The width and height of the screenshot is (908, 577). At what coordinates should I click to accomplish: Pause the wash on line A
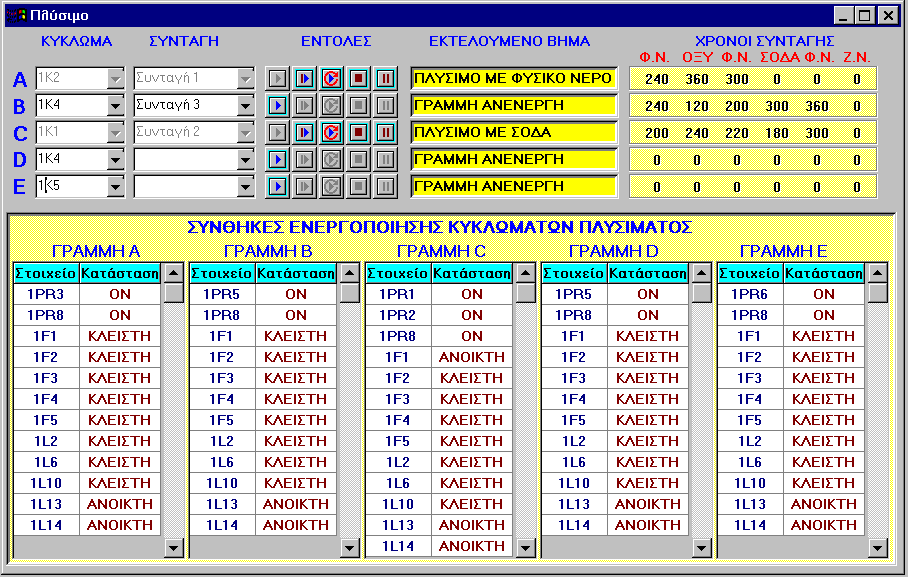click(385, 78)
